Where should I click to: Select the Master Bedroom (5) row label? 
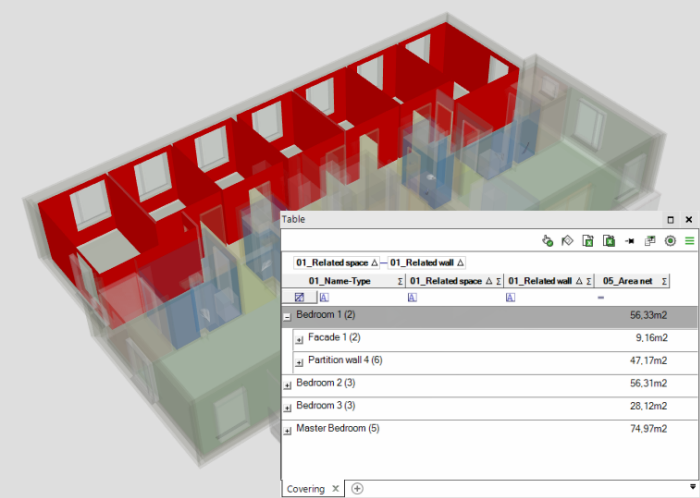coord(338,428)
